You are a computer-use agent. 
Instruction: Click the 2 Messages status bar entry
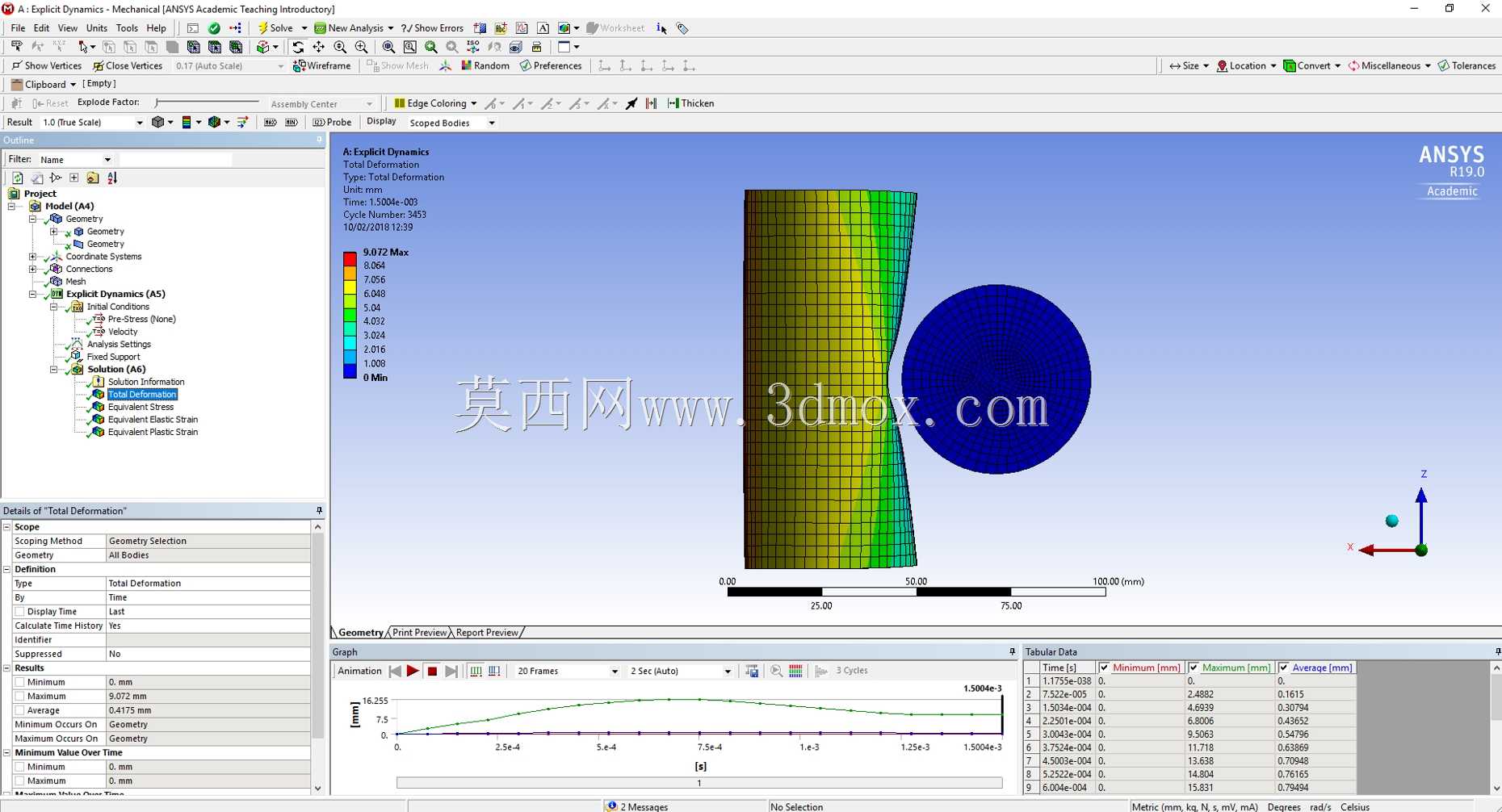pos(638,806)
